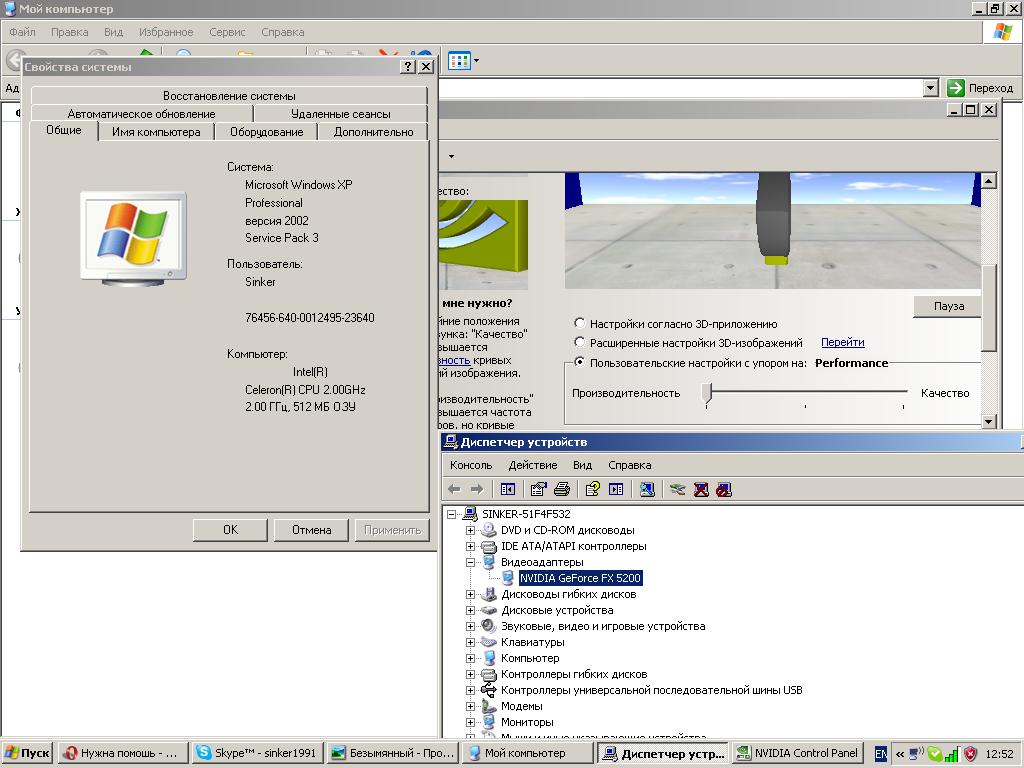Image resolution: width=1024 pixels, height=768 pixels.
Task: Click the SINKER-51F4F532 computer icon
Action: click(x=470, y=514)
